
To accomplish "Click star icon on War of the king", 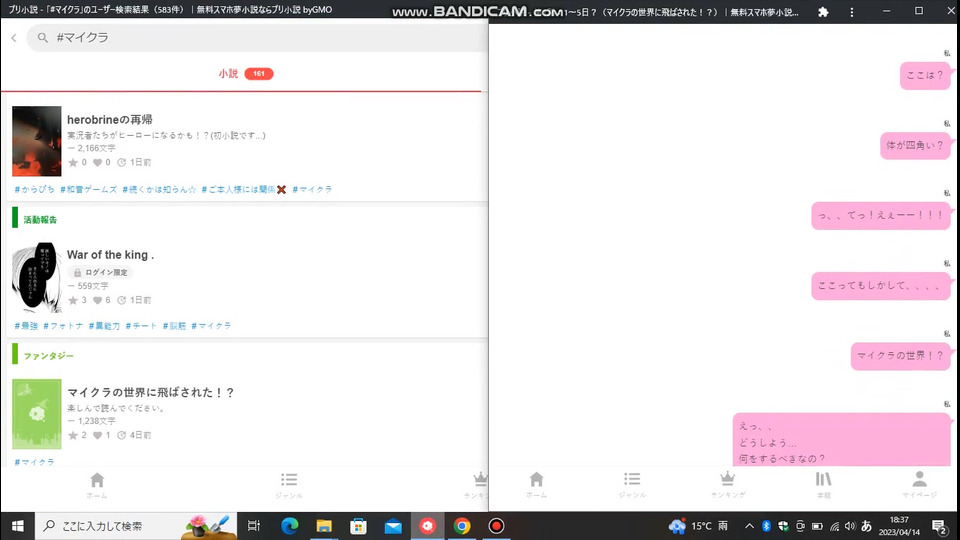I will (73, 300).
